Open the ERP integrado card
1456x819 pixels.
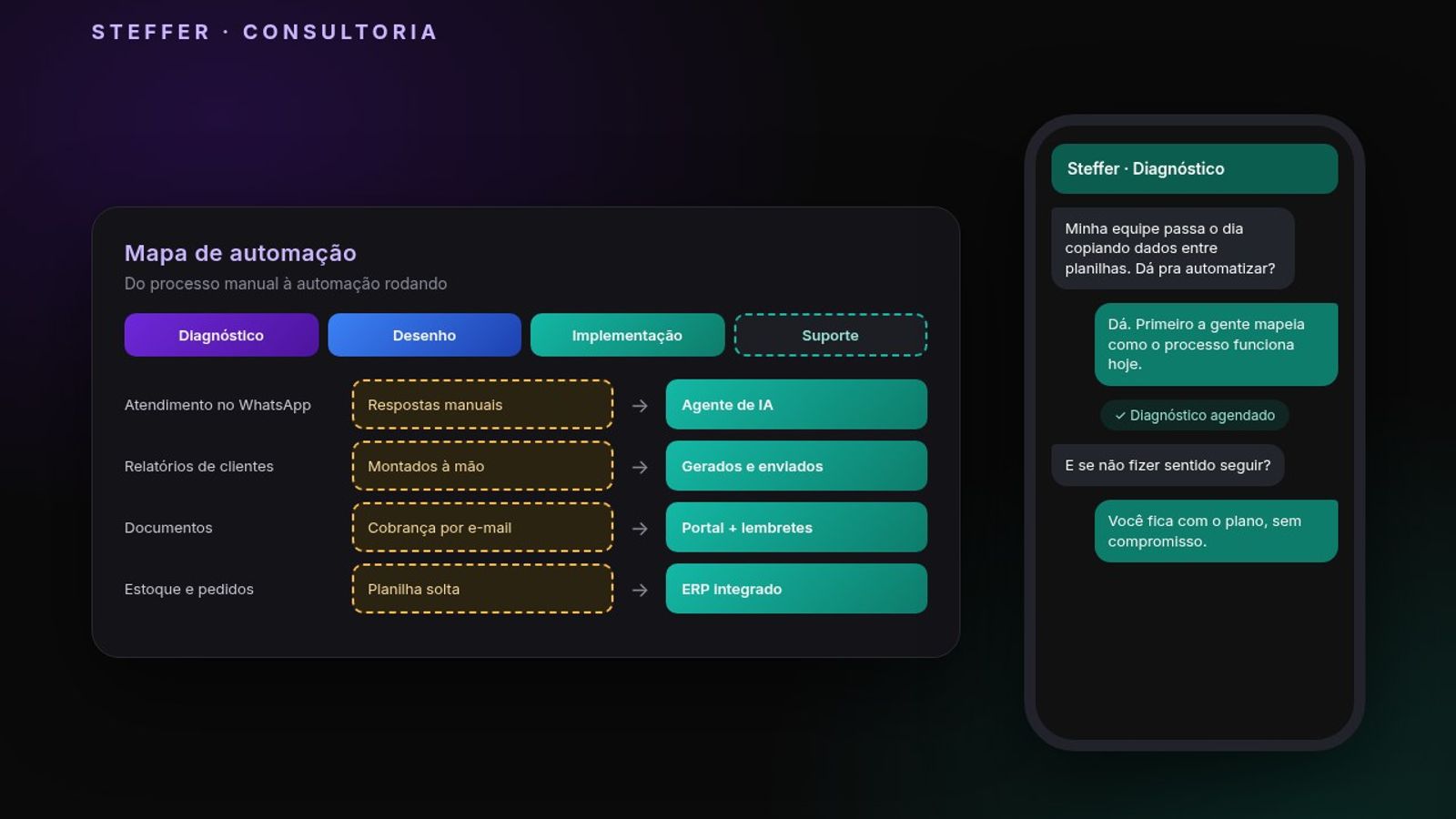[796, 589]
